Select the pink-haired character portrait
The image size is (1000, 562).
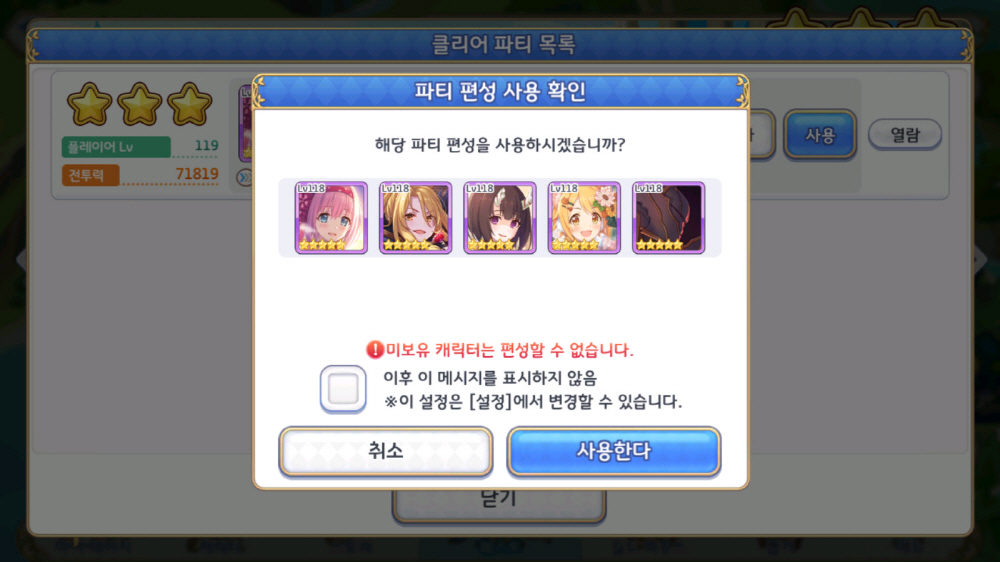[331, 218]
